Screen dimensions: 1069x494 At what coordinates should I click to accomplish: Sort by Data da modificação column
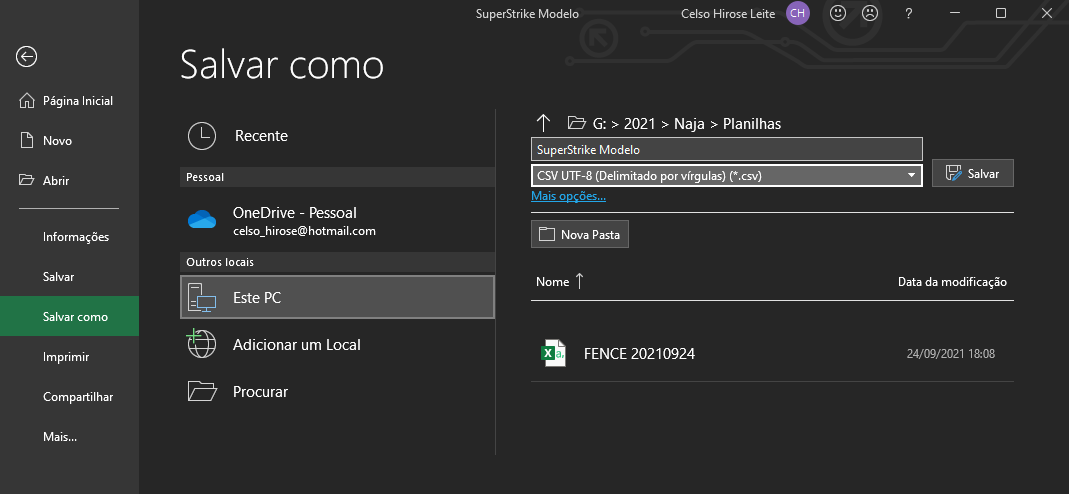(x=952, y=281)
